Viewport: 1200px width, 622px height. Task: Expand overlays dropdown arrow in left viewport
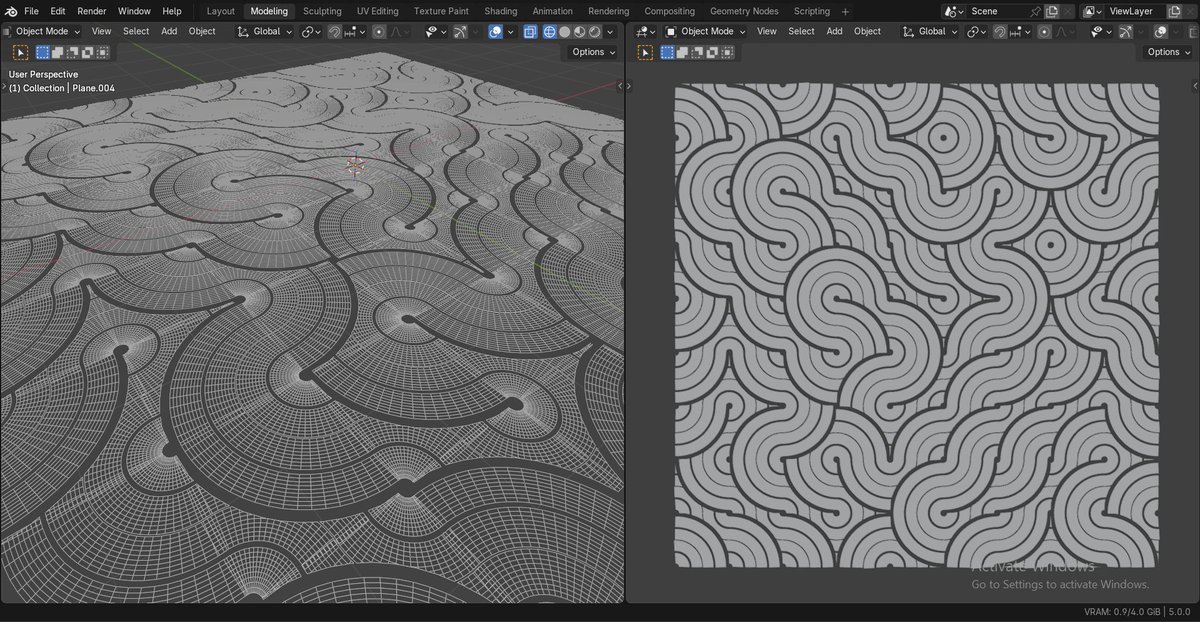[x=510, y=31]
